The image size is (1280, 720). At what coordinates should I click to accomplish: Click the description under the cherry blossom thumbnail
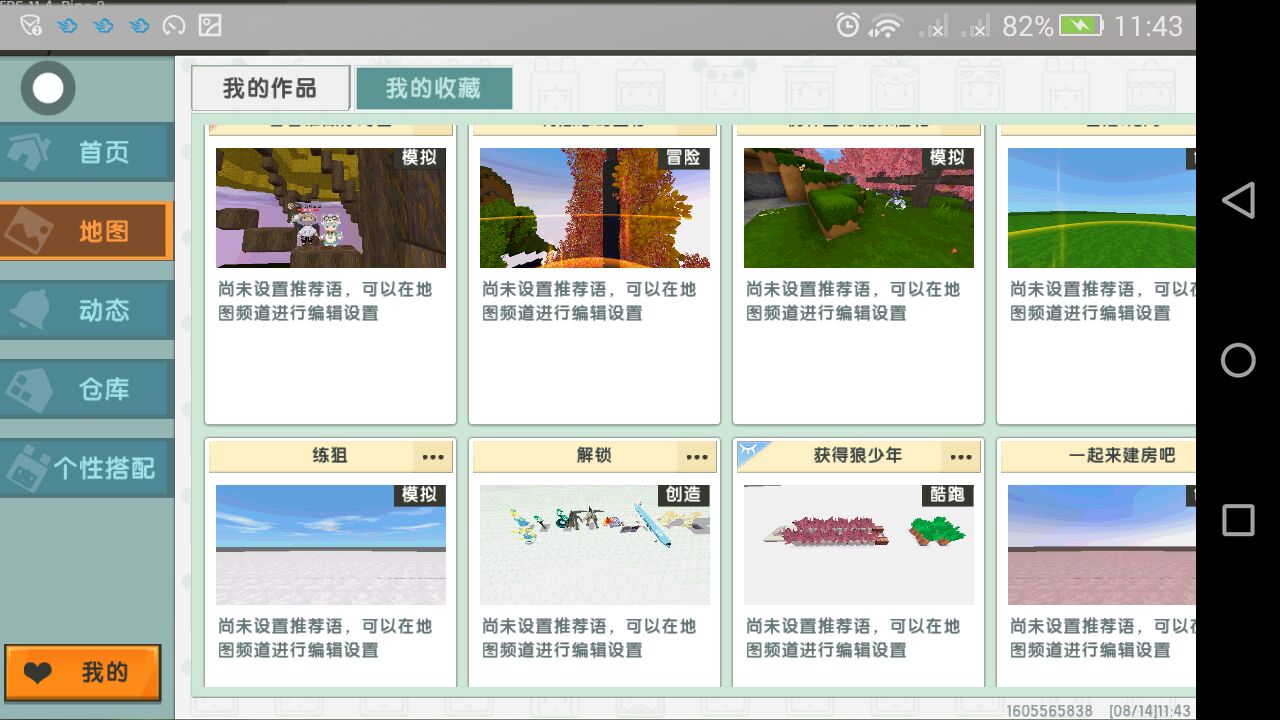point(853,301)
